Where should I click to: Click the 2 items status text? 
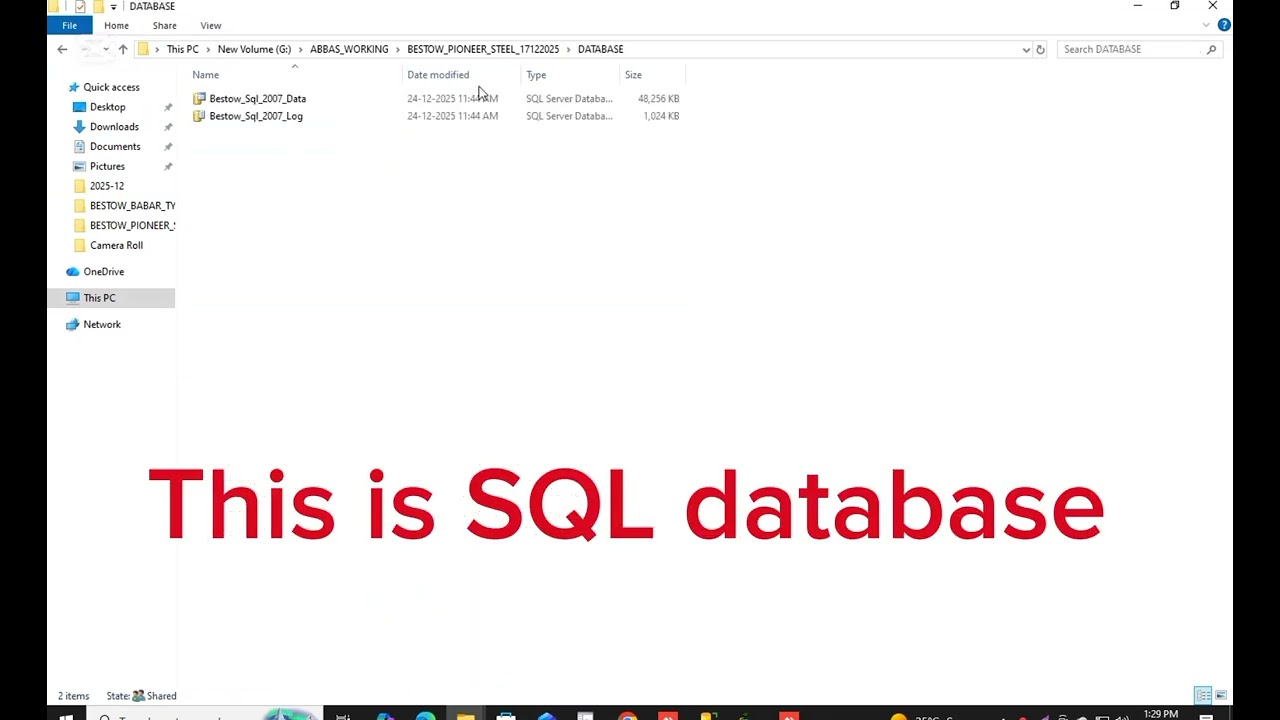[73, 696]
